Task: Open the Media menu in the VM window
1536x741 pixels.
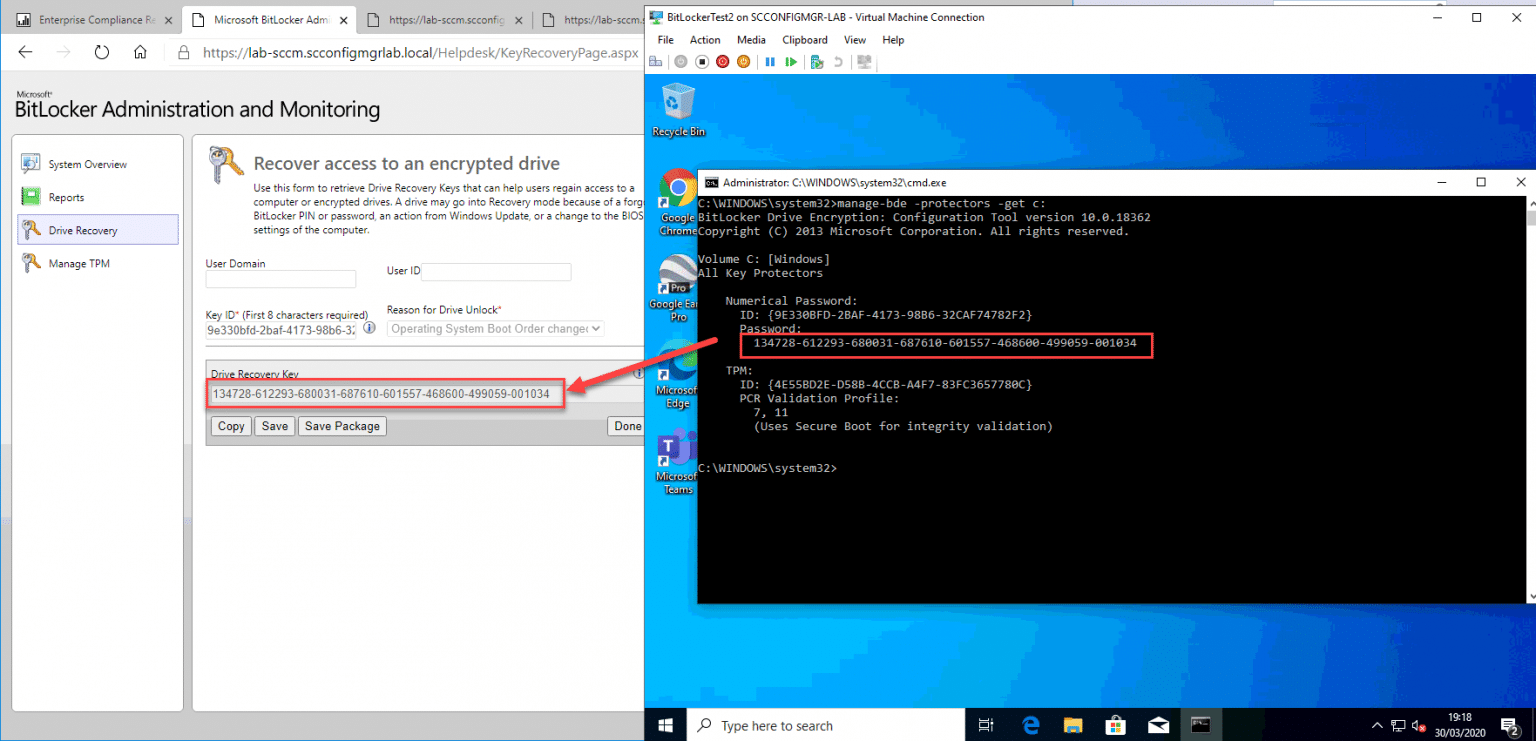Action: point(751,40)
